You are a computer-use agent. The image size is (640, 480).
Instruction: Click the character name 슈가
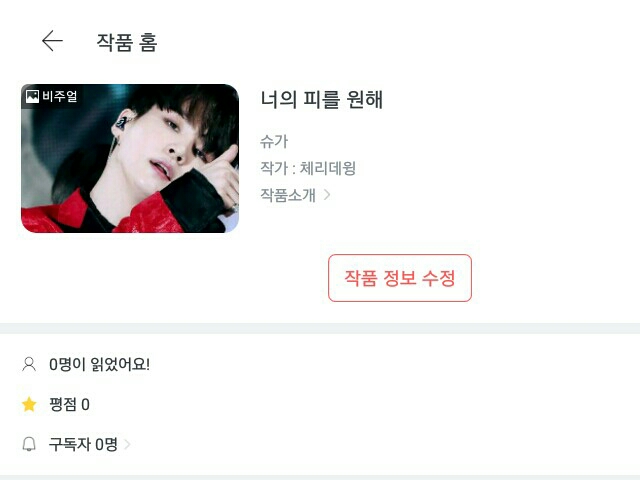tap(274, 141)
